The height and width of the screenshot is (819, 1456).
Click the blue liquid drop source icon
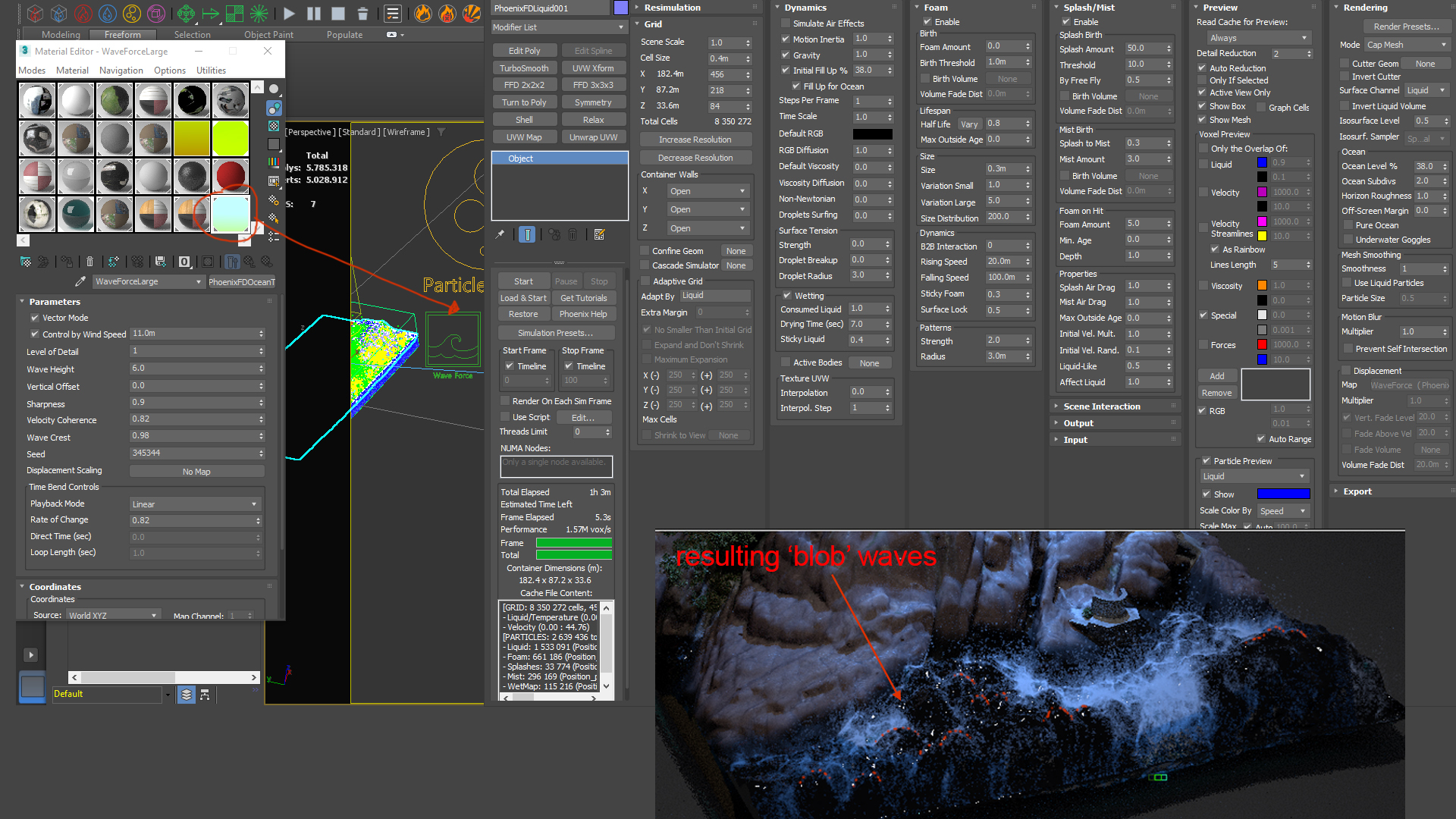(108, 13)
